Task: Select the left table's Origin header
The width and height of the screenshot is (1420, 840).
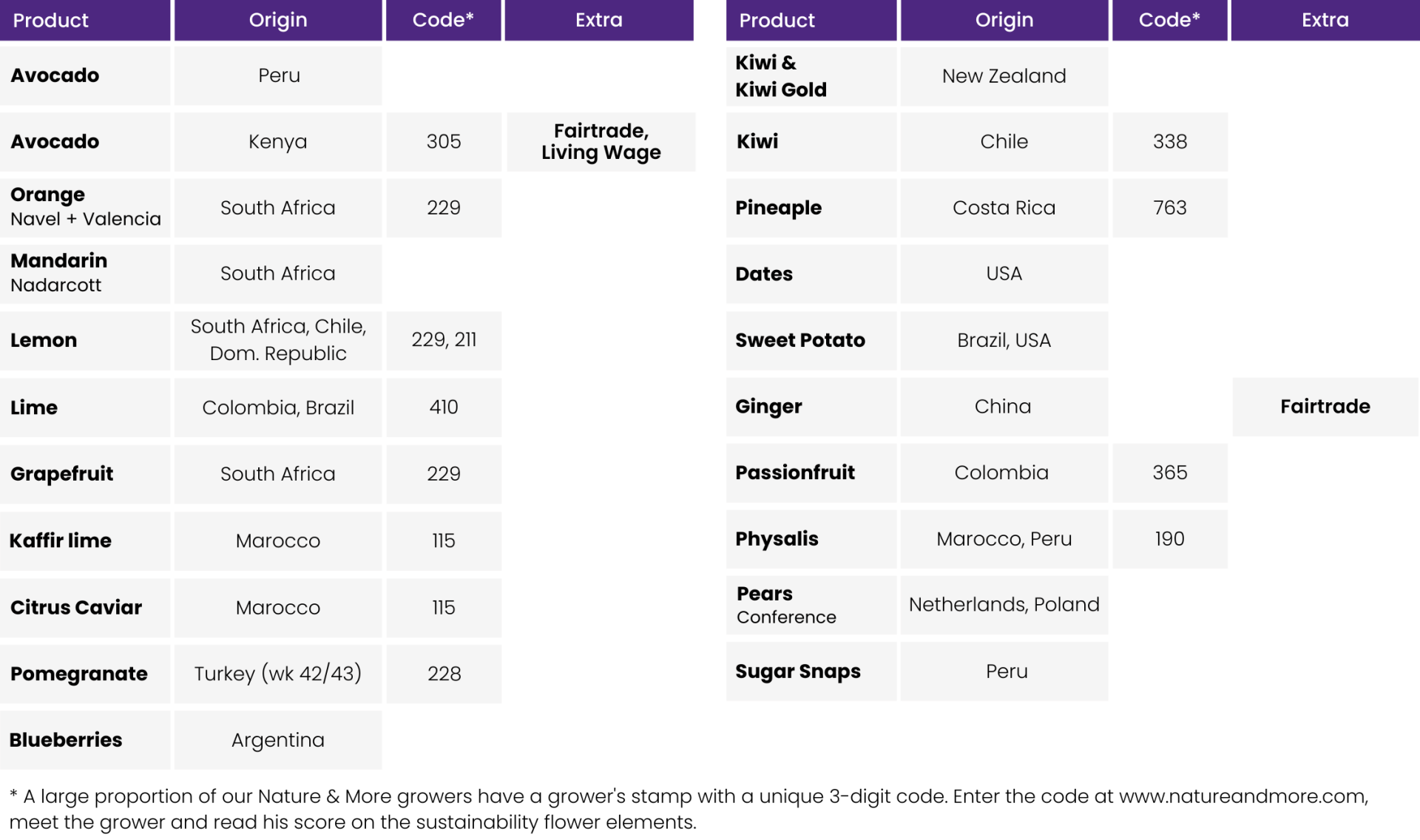Action: click(278, 20)
